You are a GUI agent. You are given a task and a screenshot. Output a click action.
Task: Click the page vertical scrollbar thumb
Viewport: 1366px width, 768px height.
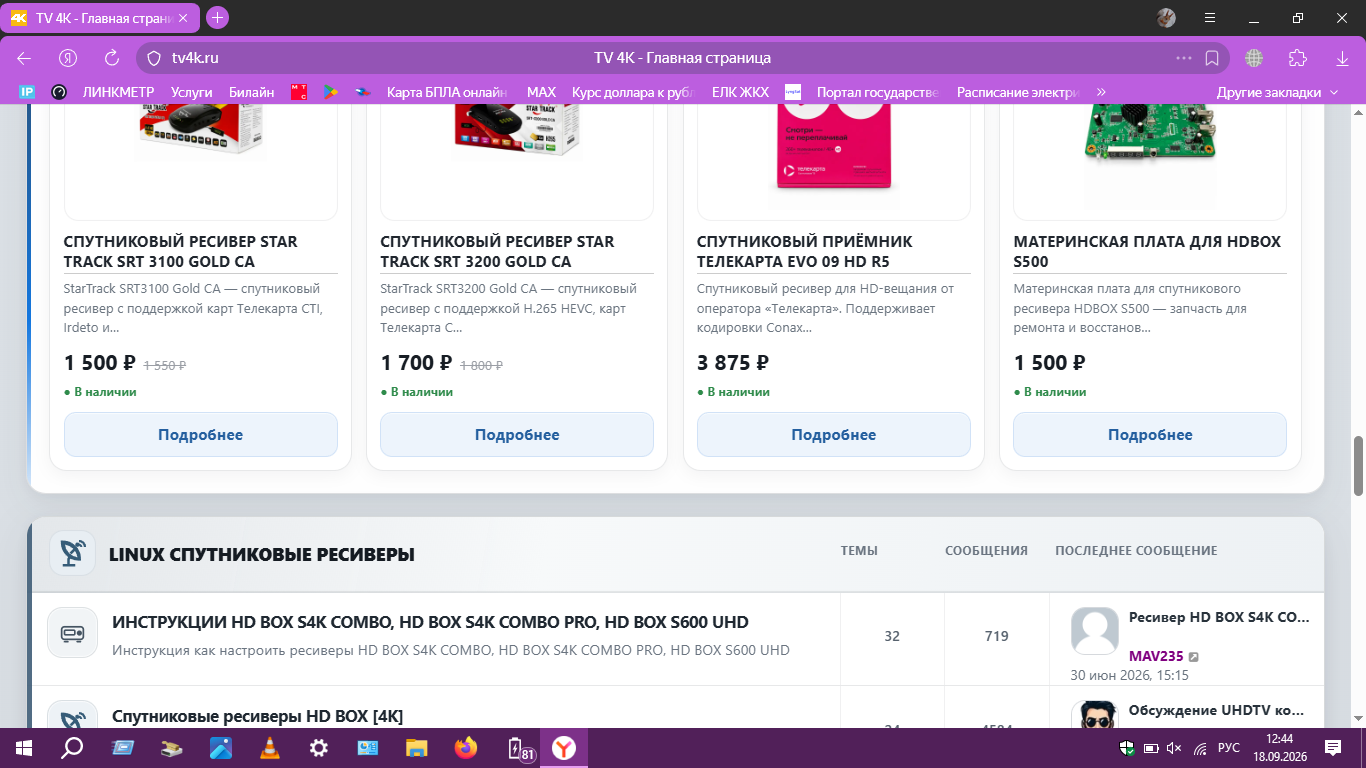1358,465
